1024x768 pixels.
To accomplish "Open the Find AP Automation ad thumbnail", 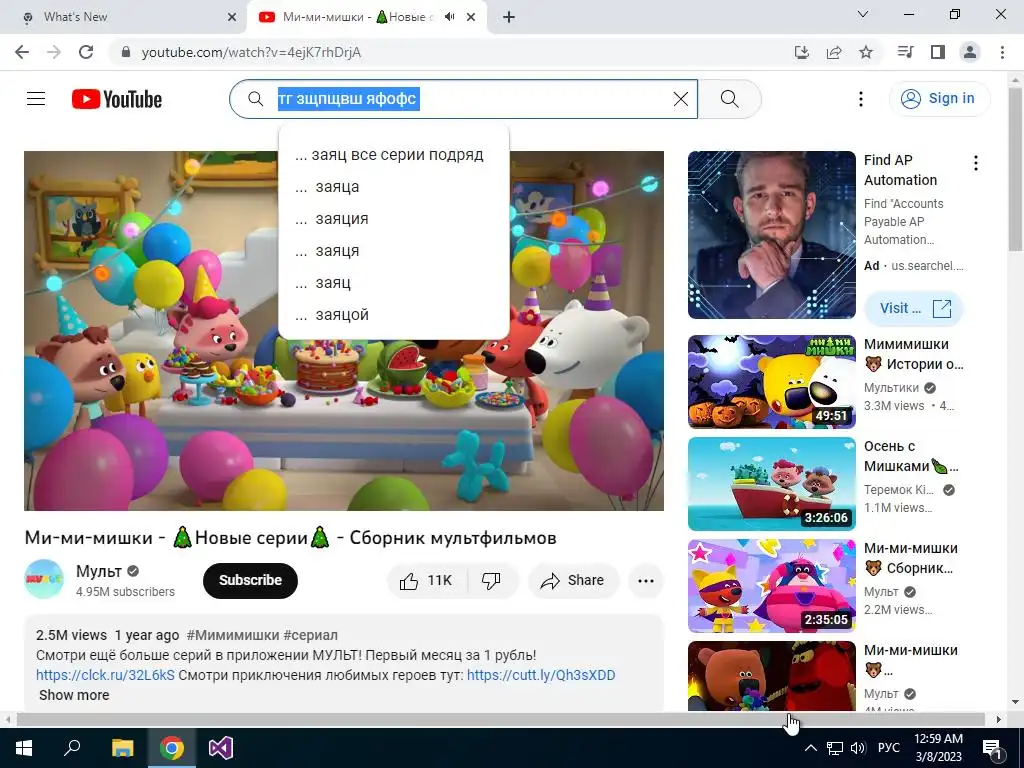I will pos(771,235).
